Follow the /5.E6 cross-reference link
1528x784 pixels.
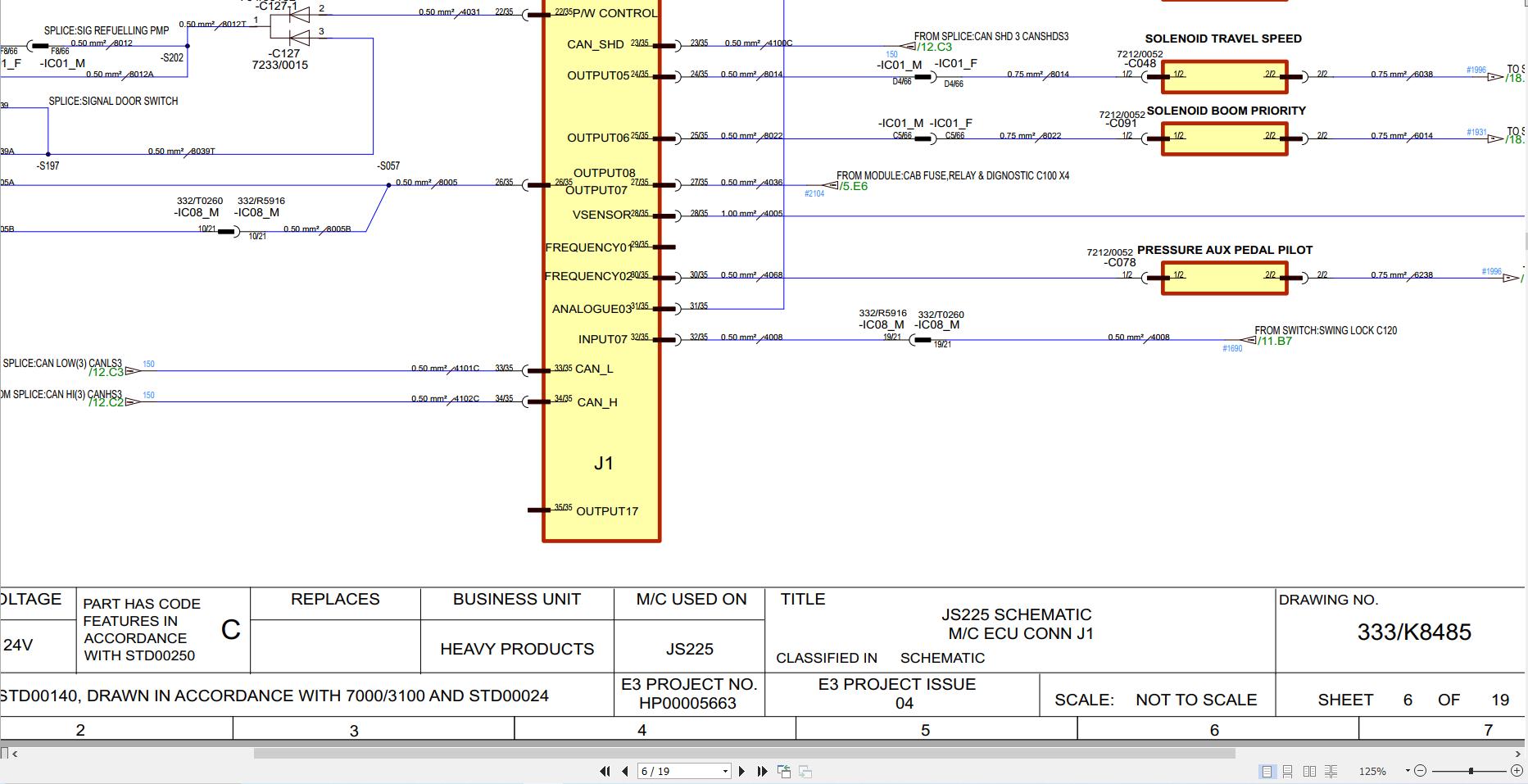tap(854, 187)
